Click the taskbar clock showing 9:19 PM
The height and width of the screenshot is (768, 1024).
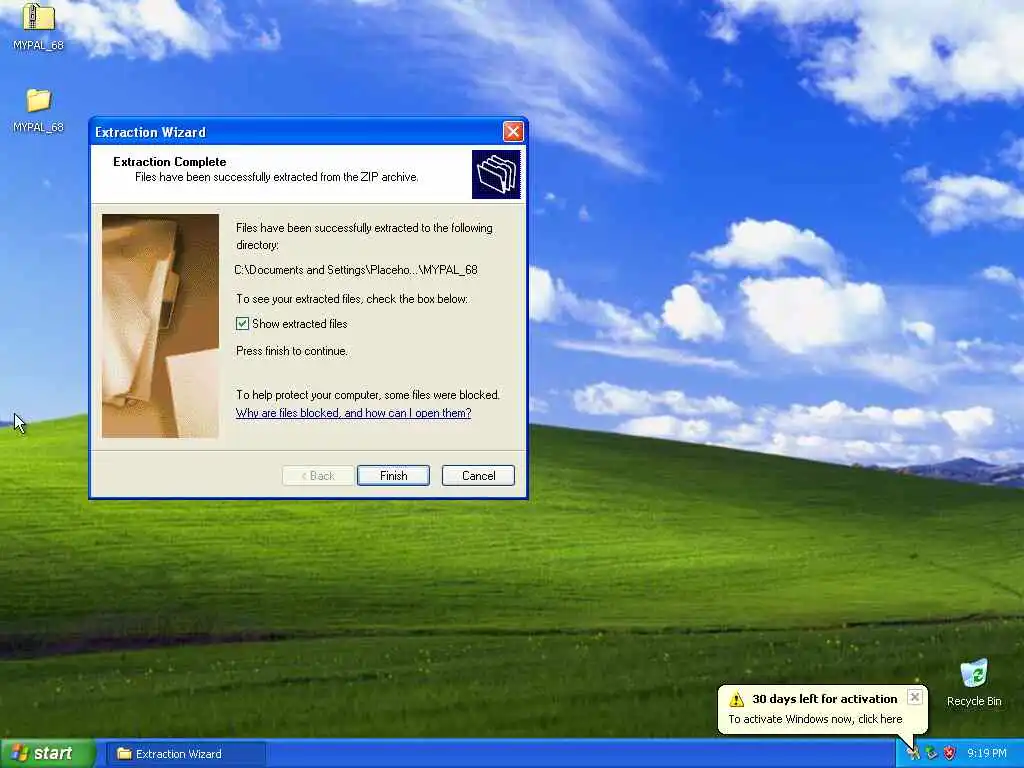(986, 753)
